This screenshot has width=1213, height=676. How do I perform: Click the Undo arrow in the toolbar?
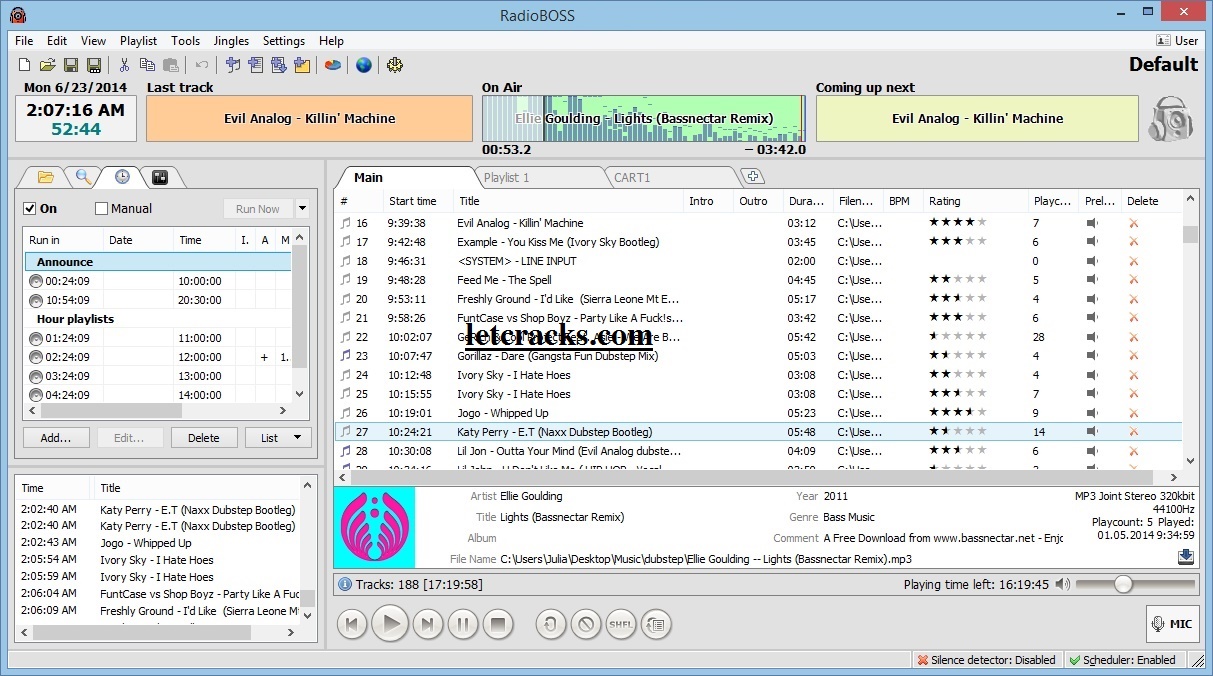pyautogui.click(x=202, y=65)
